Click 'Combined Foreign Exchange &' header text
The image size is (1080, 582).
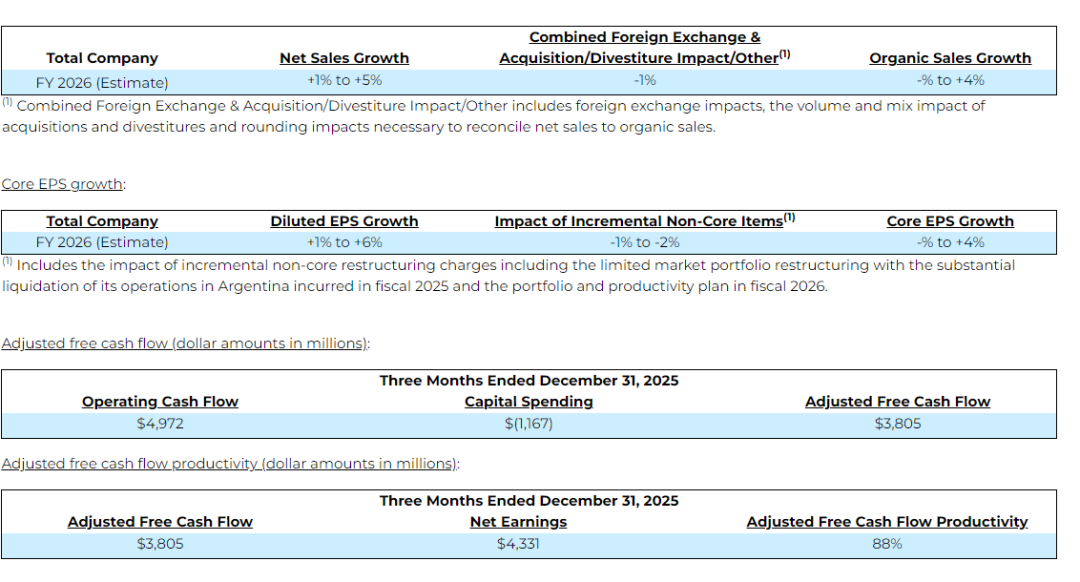[x=644, y=37]
